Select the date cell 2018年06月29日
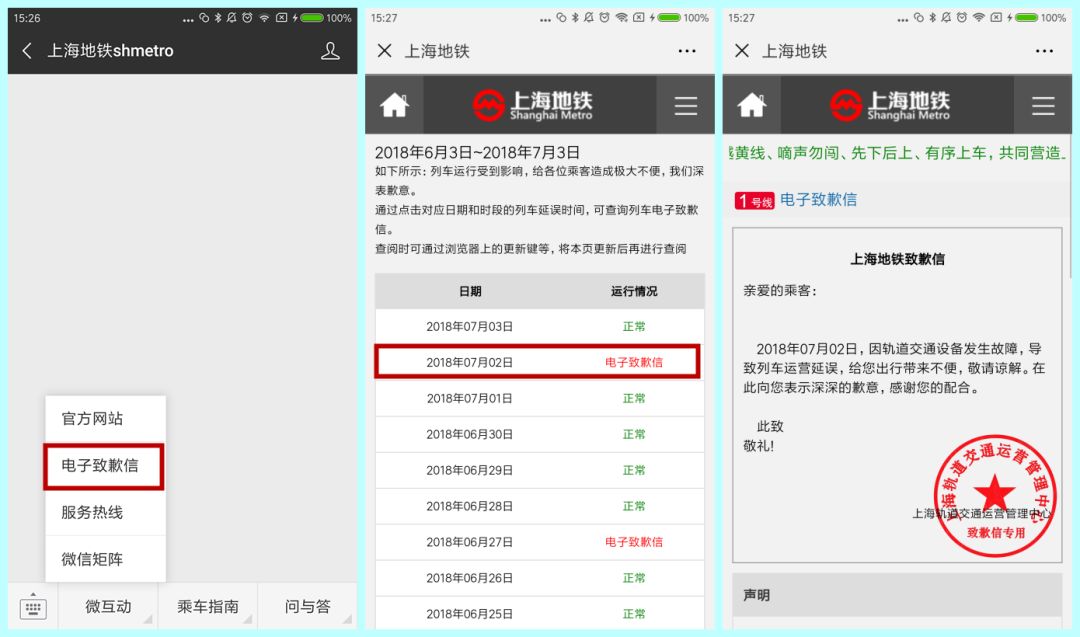Viewport: 1080px width, 637px height. coord(470,470)
